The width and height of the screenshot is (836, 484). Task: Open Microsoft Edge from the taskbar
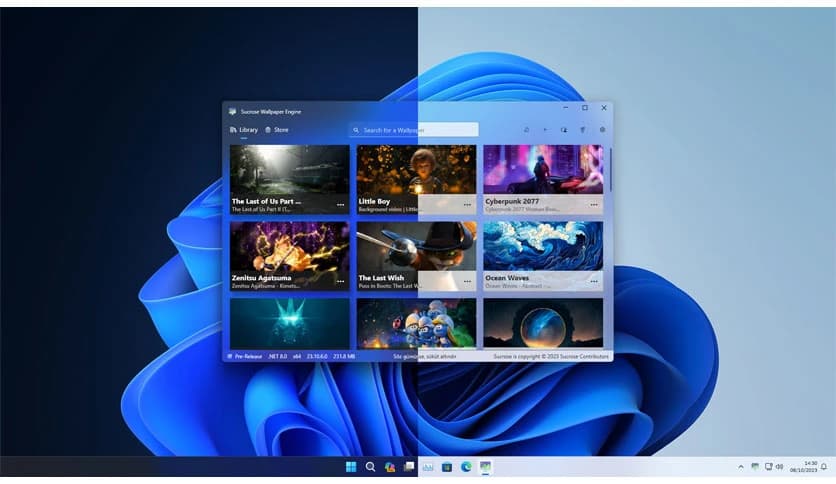click(466, 467)
